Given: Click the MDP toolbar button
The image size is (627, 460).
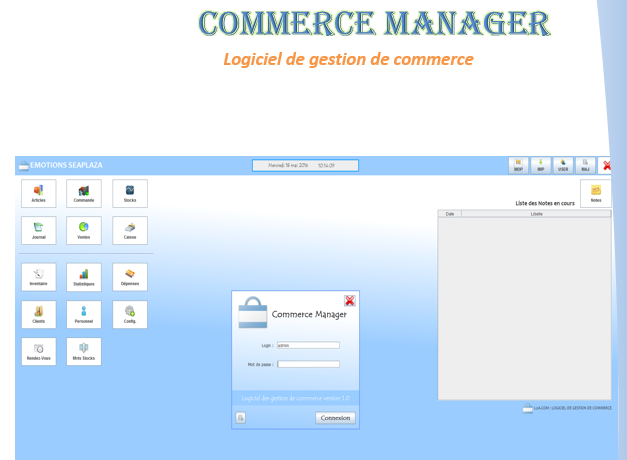Looking at the screenshot, I should 518,165.
